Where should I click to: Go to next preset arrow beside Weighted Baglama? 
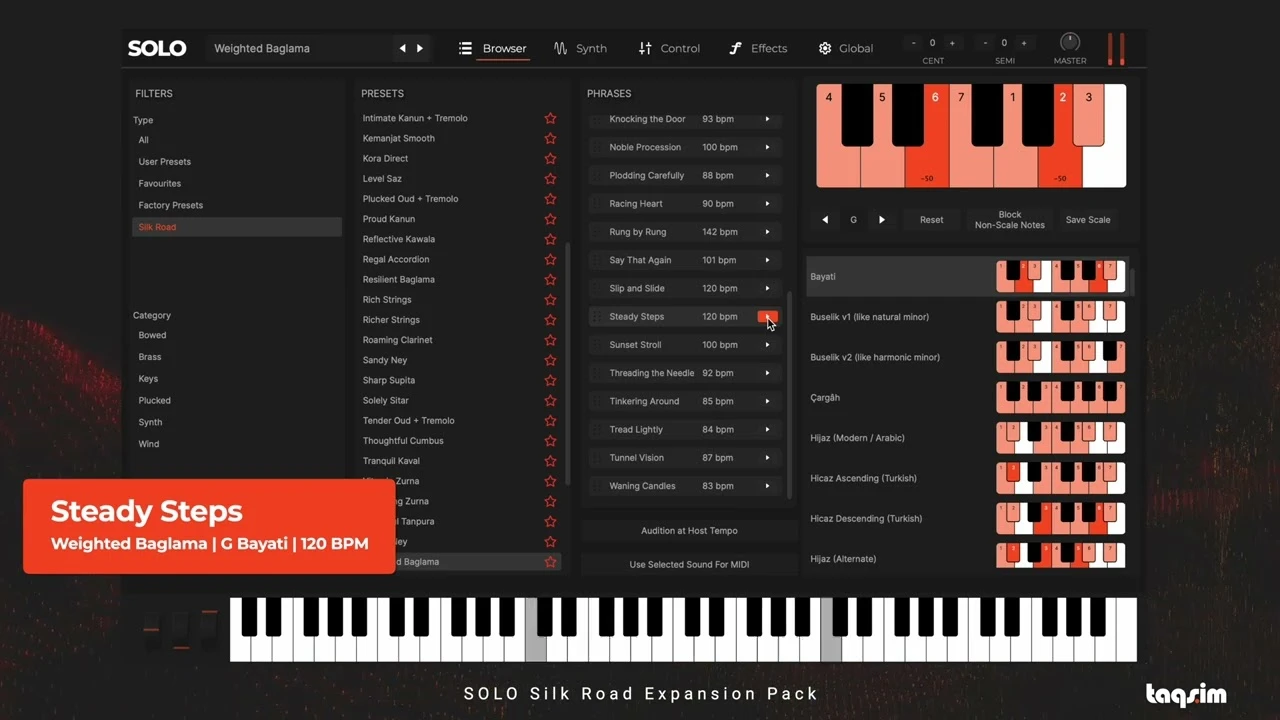420,48
